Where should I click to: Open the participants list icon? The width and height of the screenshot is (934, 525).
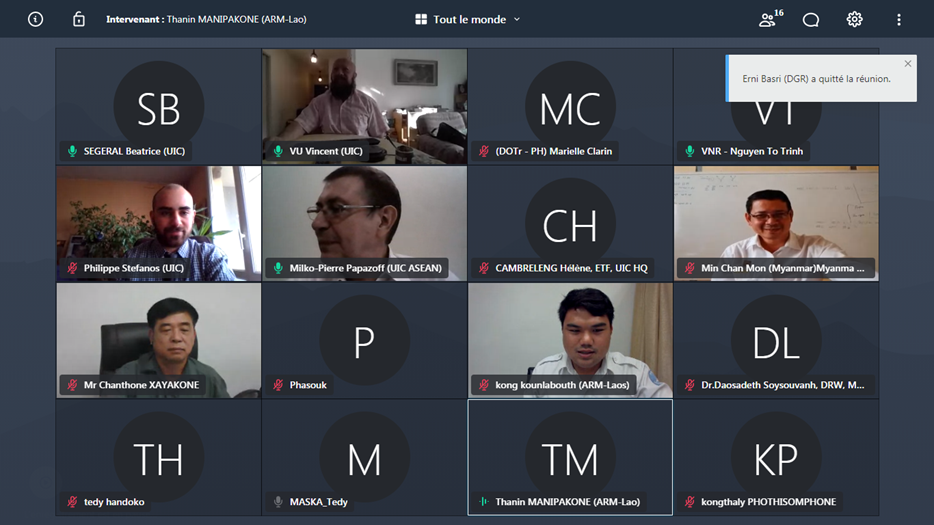tap(771, 19)
